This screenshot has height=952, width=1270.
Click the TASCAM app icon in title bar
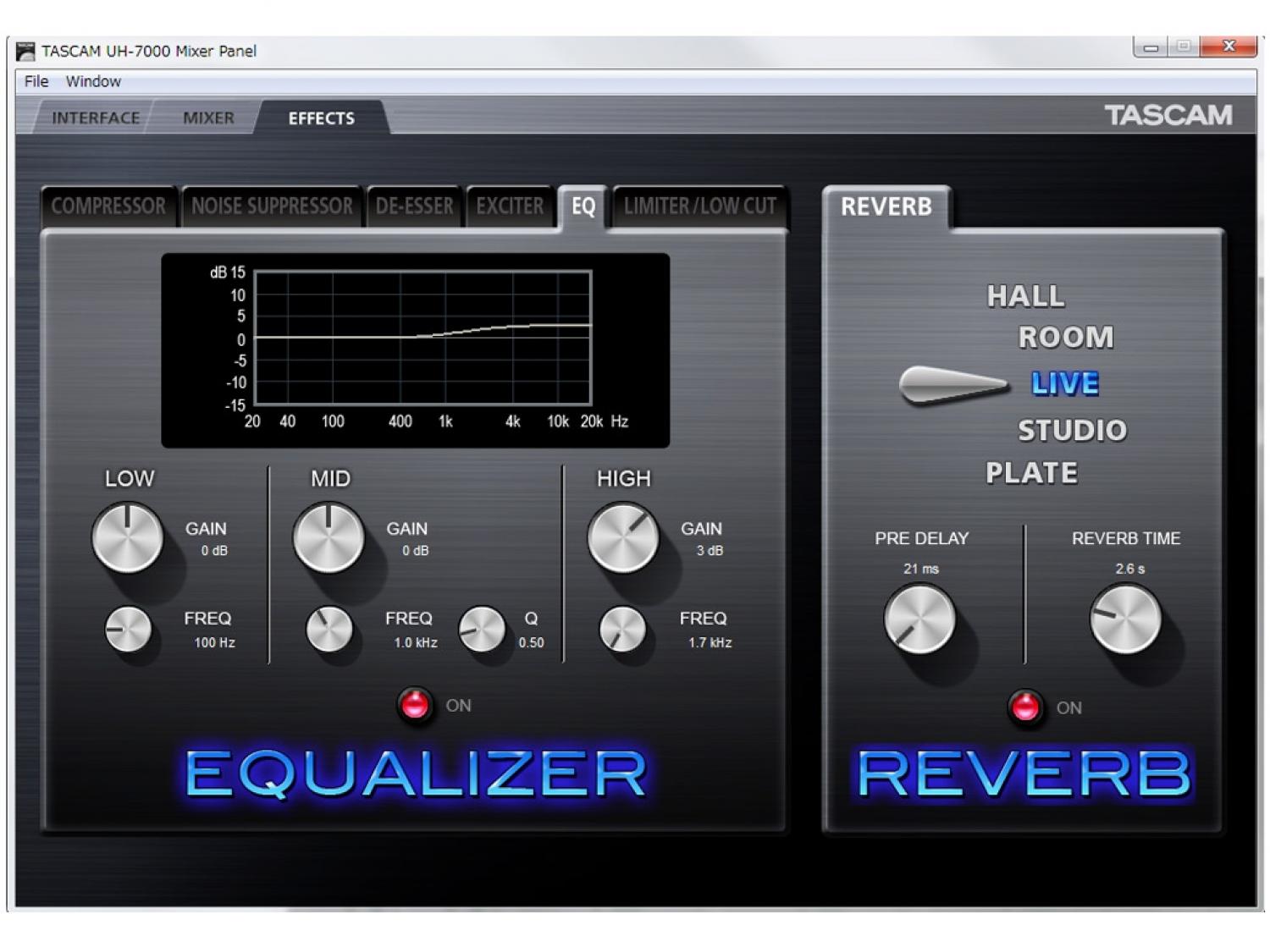[x=26, y=52]
